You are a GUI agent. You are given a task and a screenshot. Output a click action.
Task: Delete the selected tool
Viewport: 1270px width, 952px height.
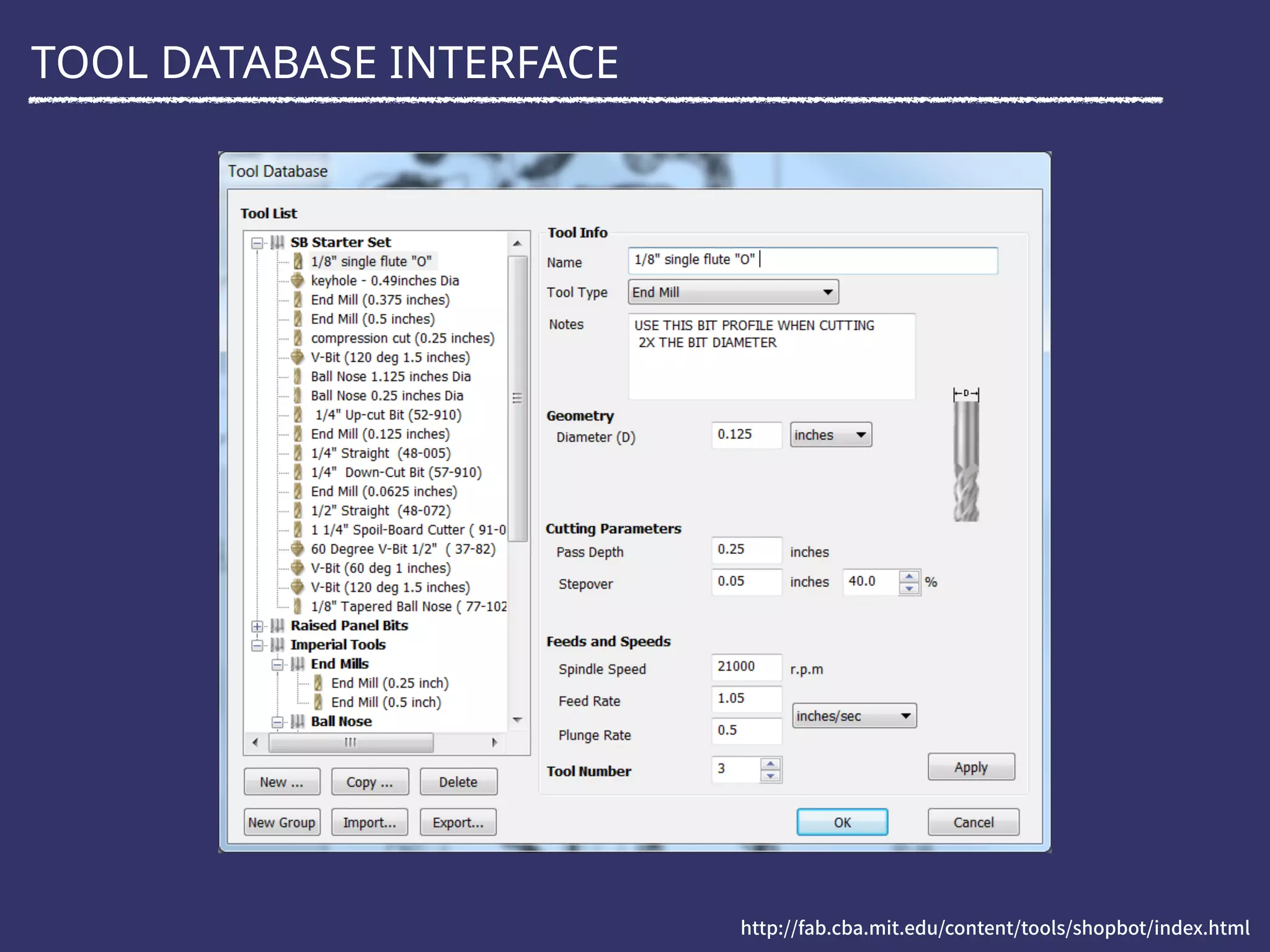point(458,782)
